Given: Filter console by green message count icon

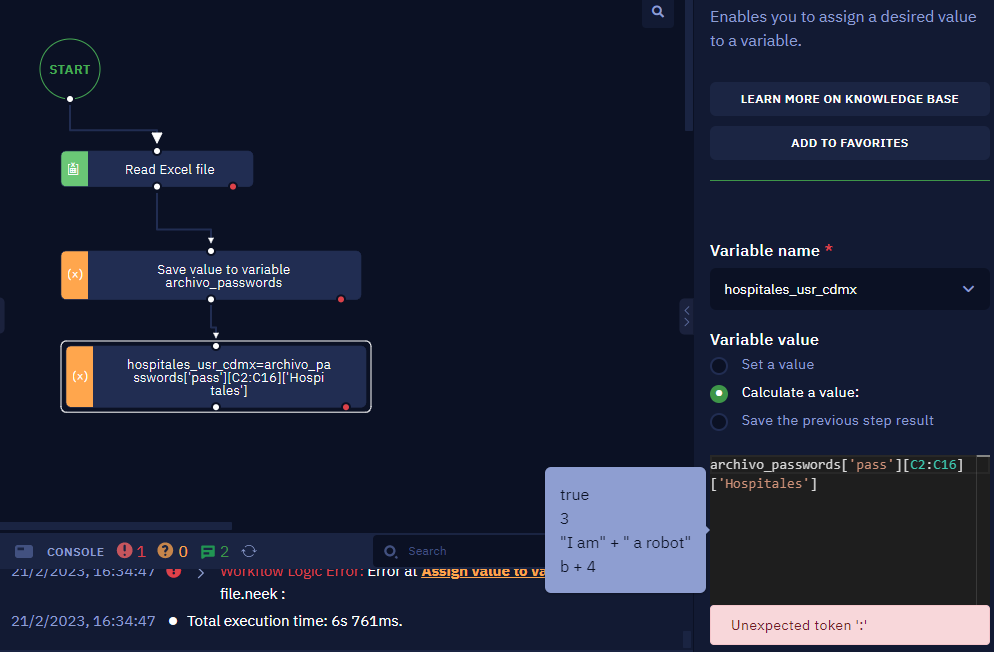Looking at the screenshot, I should pyautogui.click(x=208, y=551).
